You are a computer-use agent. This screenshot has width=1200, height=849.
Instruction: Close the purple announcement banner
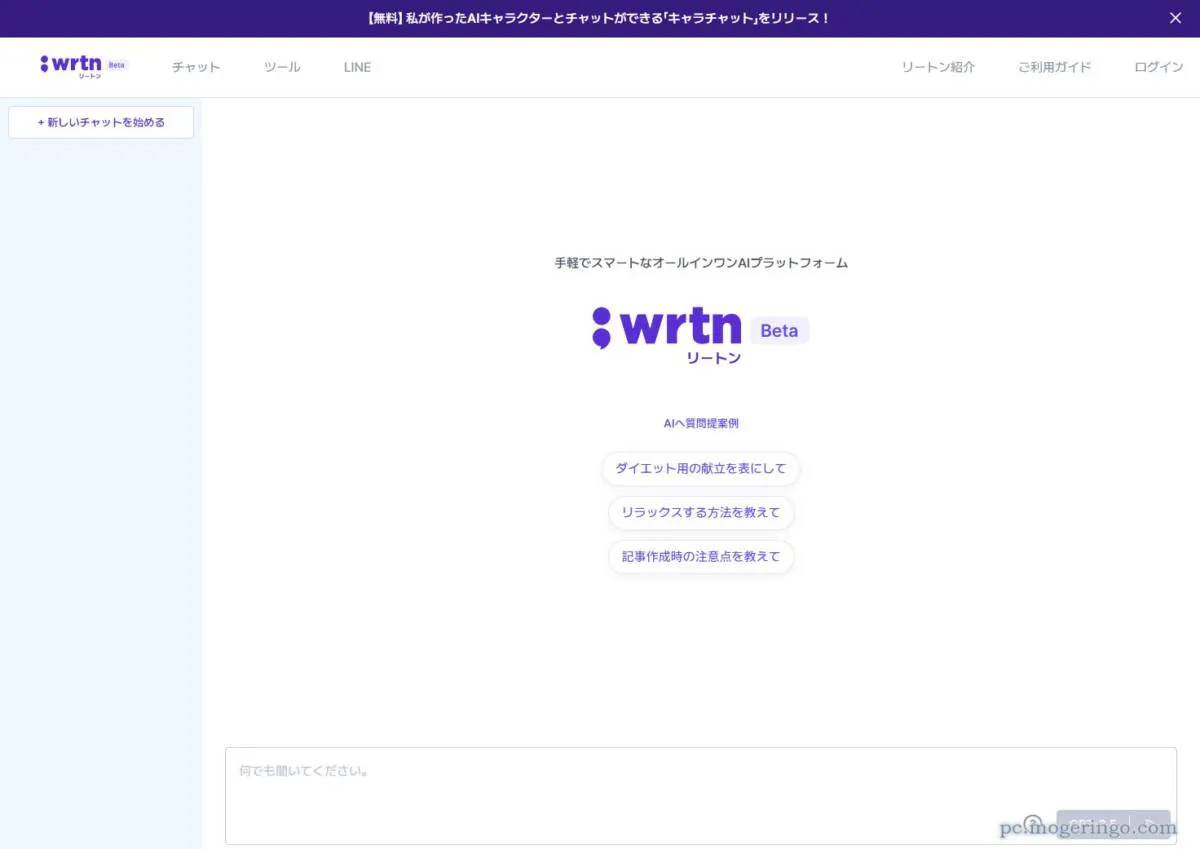tap(1175, 18)
